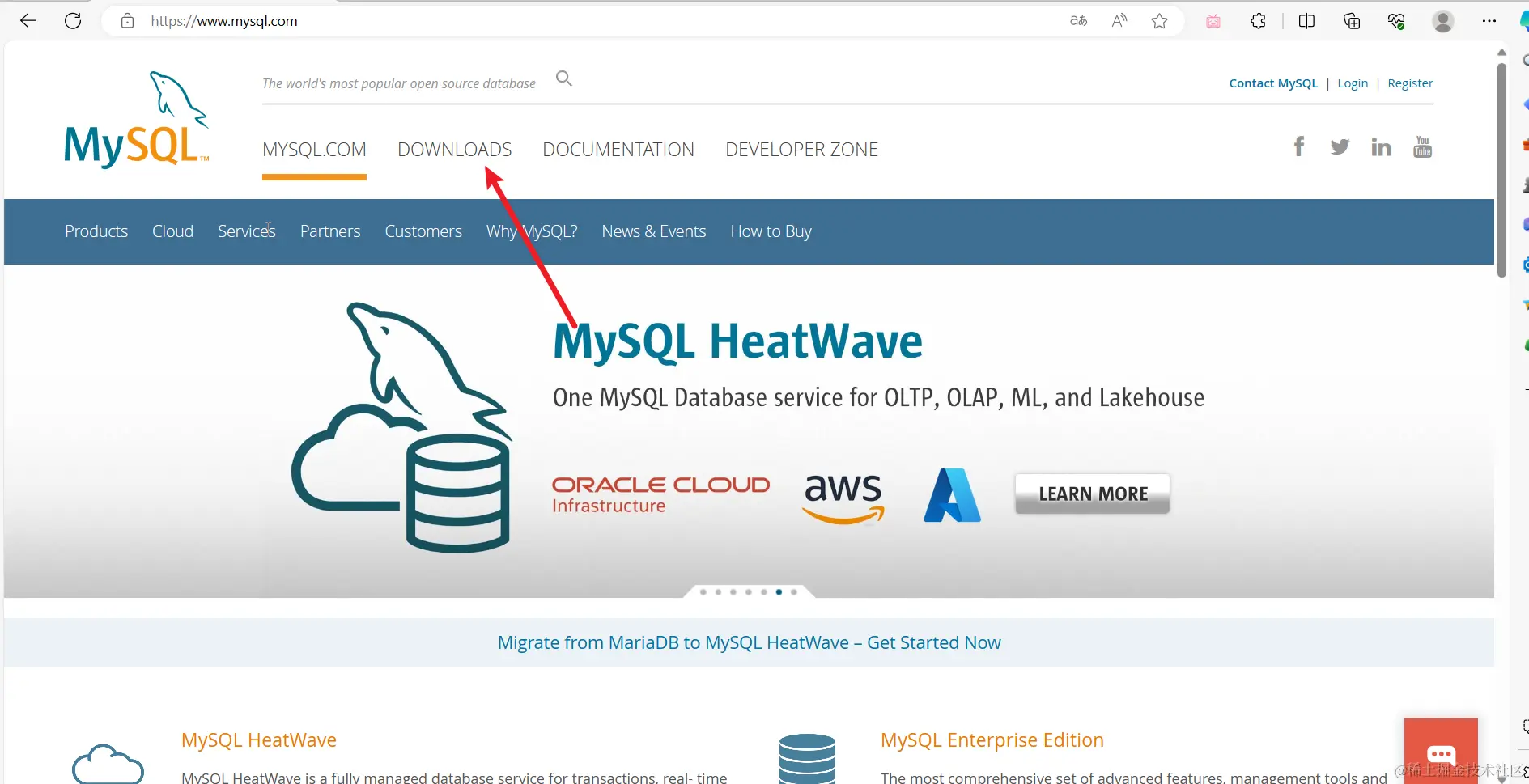Click the LEARN MORE button

pos(1093,494)
